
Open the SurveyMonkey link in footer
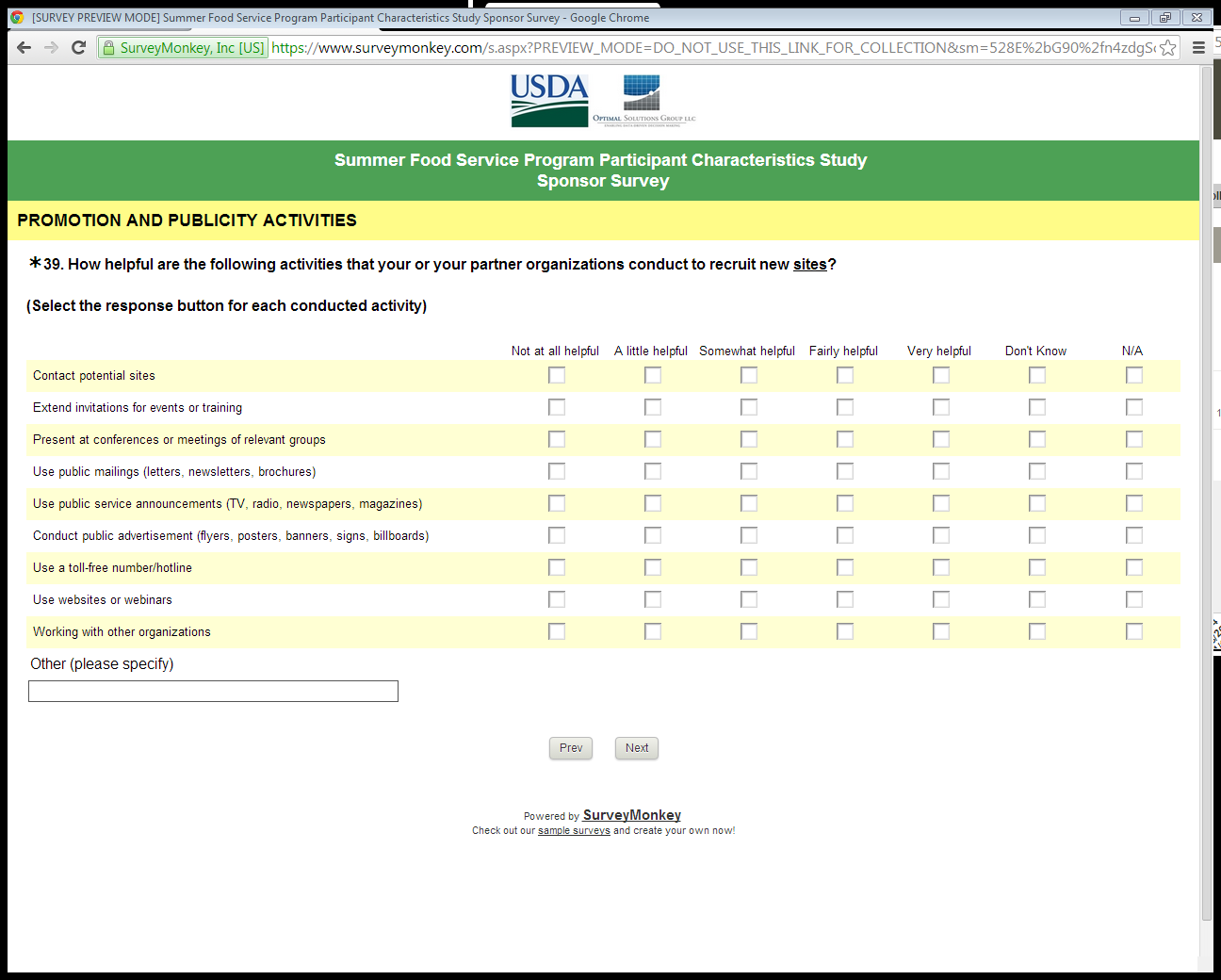(x=631, y=815)
